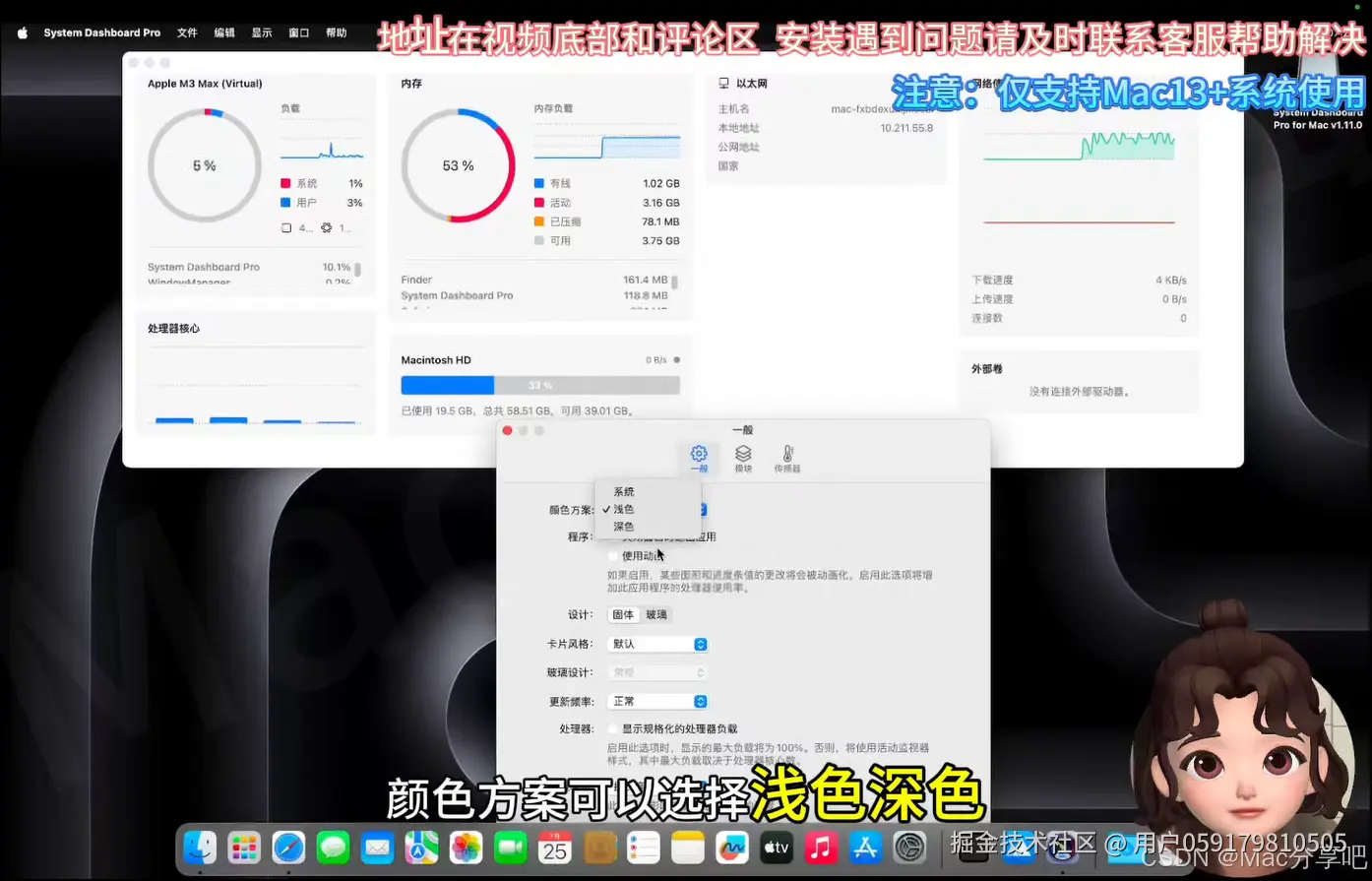The width and height of the screenshot is (1372, 881).
Task: Open the 卡片风格 dropdown showing 默认
Action: [x=656, y=643]
